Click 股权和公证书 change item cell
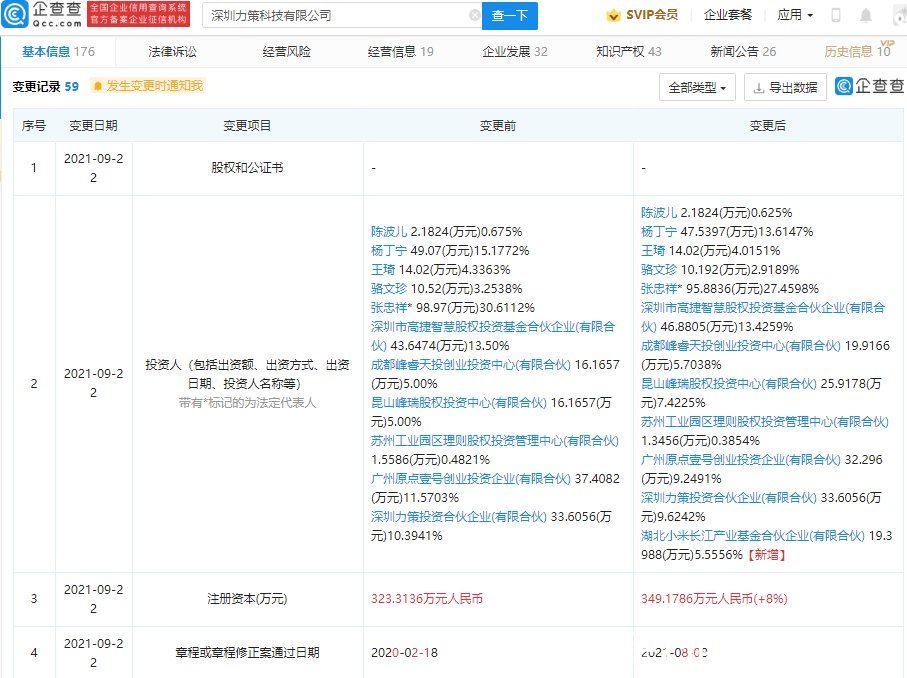Screen dimensions: 907x678 [x=247, y=168]
